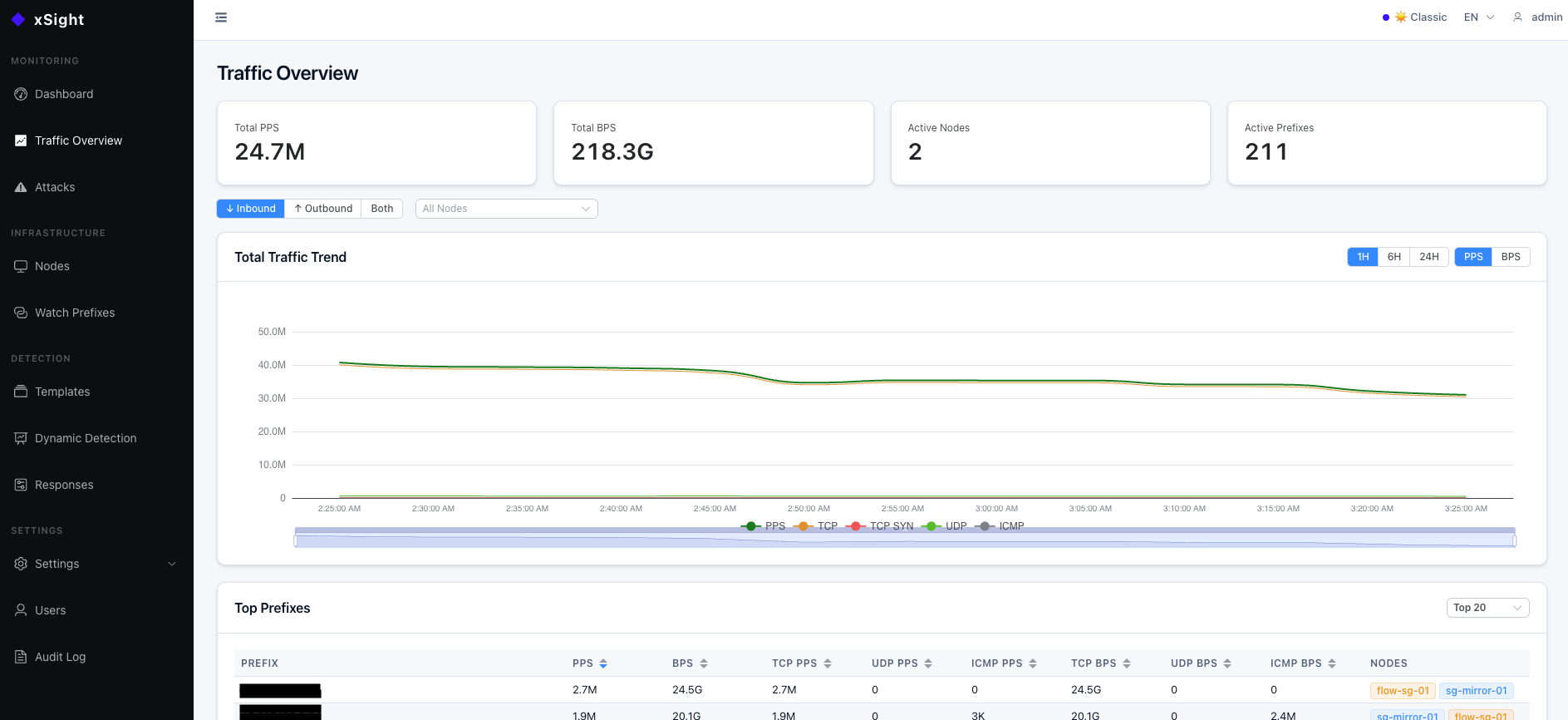Screen dimensions: 1568x720
Task: Open the Dashboard sidebar icon
Action: coord(21,94)
